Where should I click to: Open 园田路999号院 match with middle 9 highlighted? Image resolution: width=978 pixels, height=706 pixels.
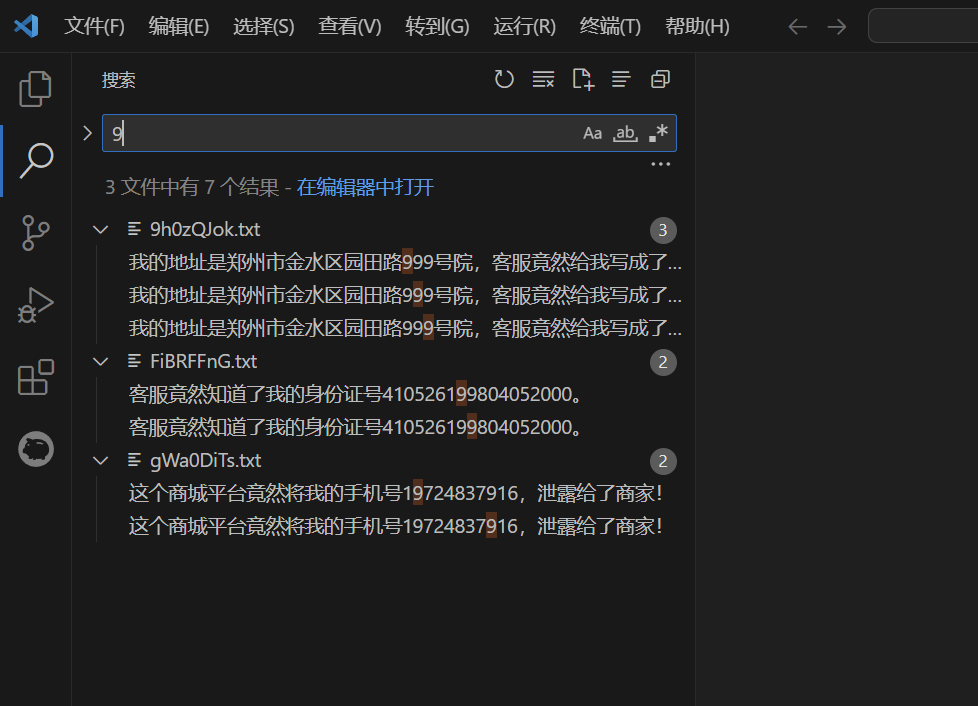point(405,296)
